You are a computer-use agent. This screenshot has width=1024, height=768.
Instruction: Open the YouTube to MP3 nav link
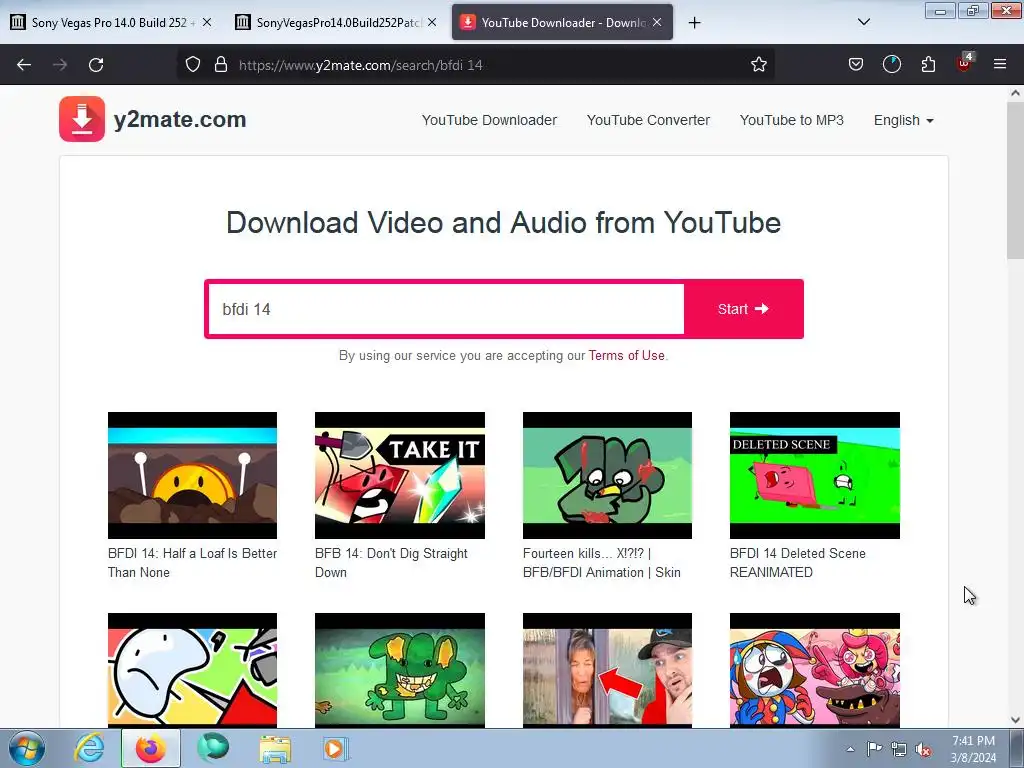pos(792,120)
